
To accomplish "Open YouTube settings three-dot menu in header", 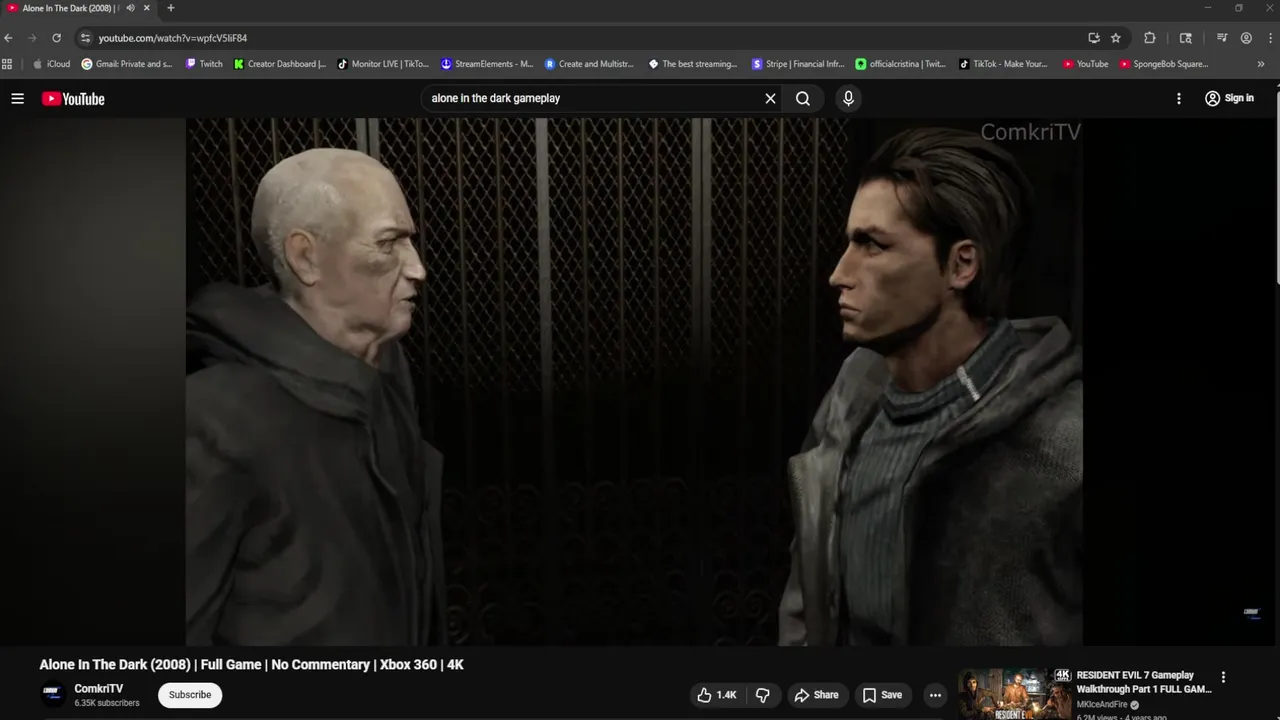I will click(x=1178, y=98).
